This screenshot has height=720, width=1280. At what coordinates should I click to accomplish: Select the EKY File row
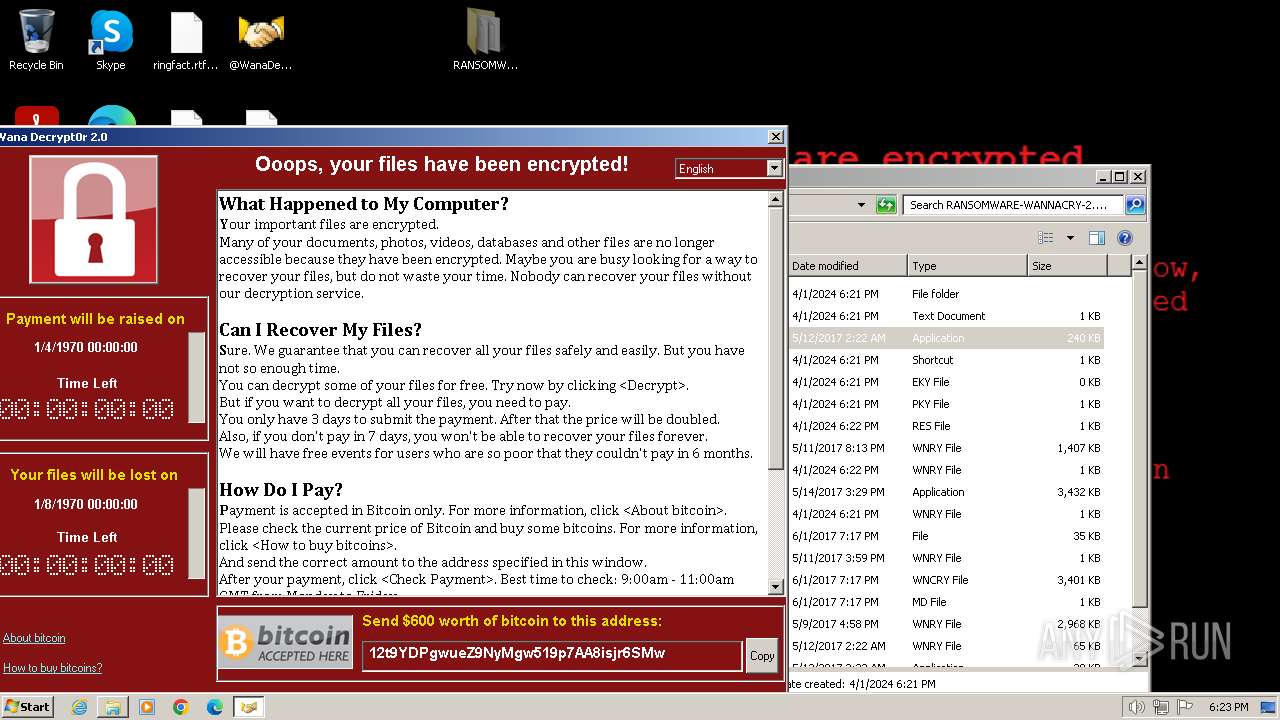point(946,382)
